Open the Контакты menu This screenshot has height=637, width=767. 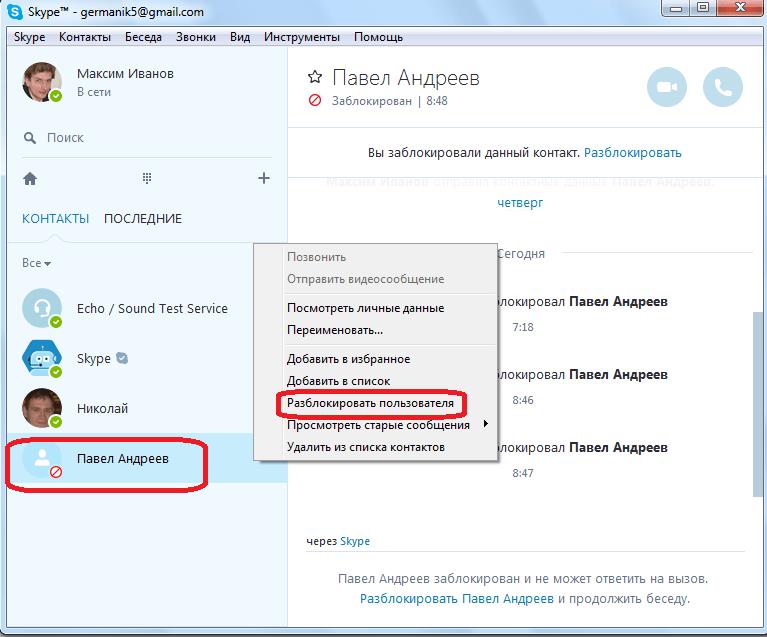point(85,37)
